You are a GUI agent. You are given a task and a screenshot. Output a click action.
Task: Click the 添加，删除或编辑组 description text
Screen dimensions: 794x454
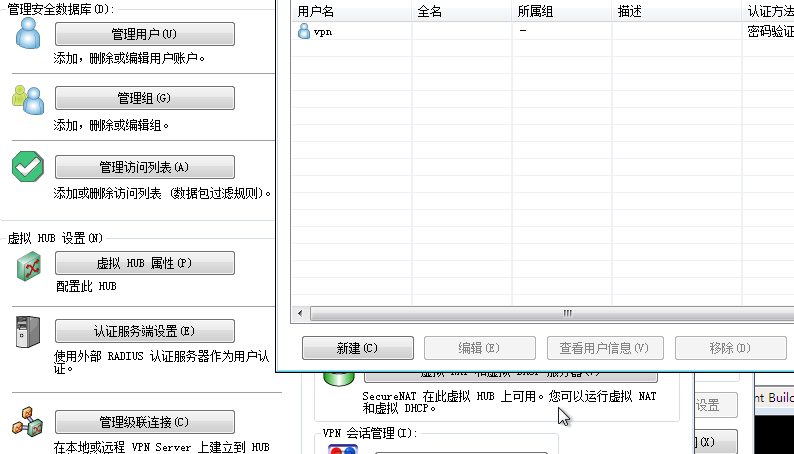(x=111, y=125)
